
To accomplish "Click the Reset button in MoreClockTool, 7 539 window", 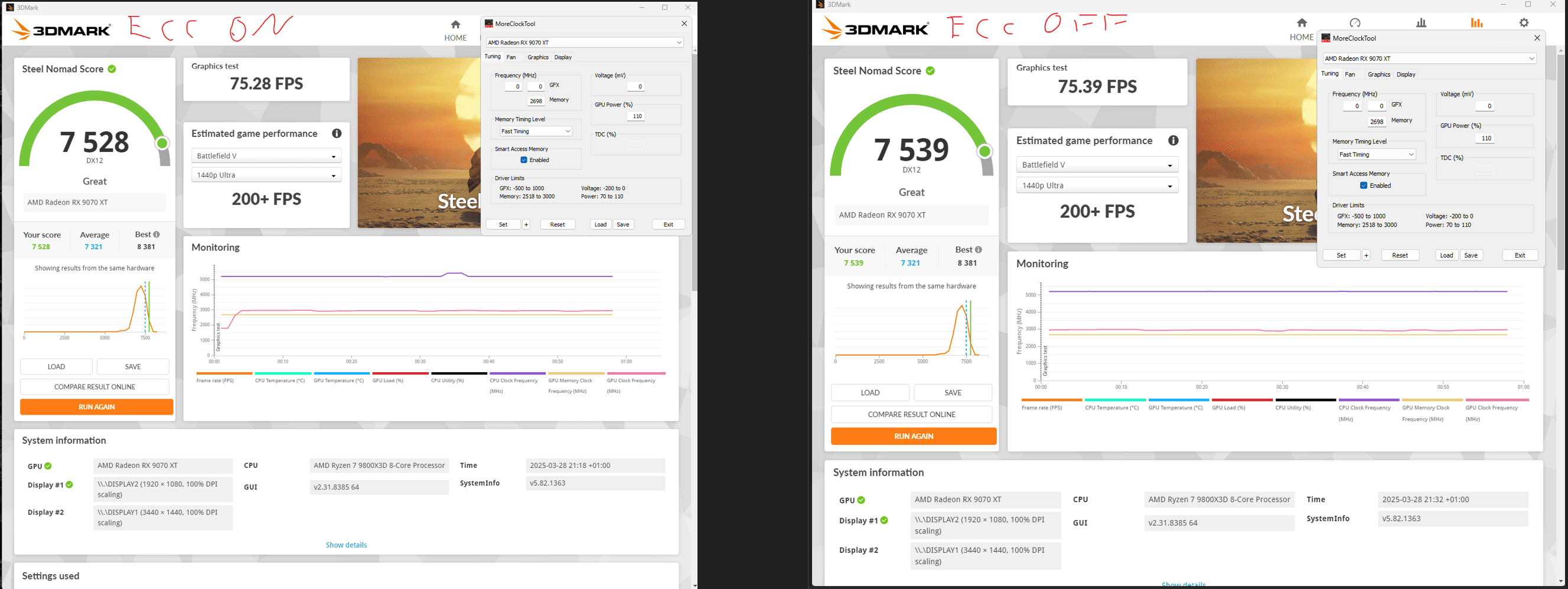I will coord(1400,255).
